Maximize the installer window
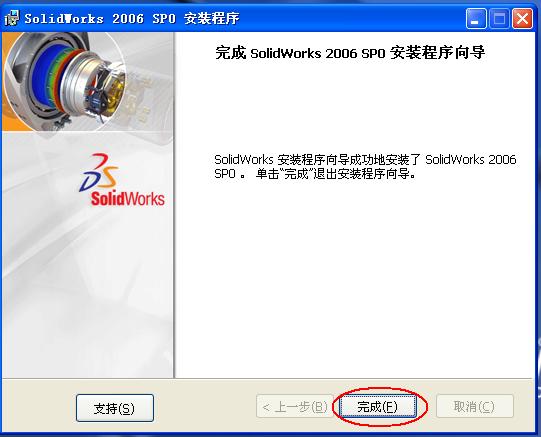This screenshot has width=541, height=437. [499, 18]
